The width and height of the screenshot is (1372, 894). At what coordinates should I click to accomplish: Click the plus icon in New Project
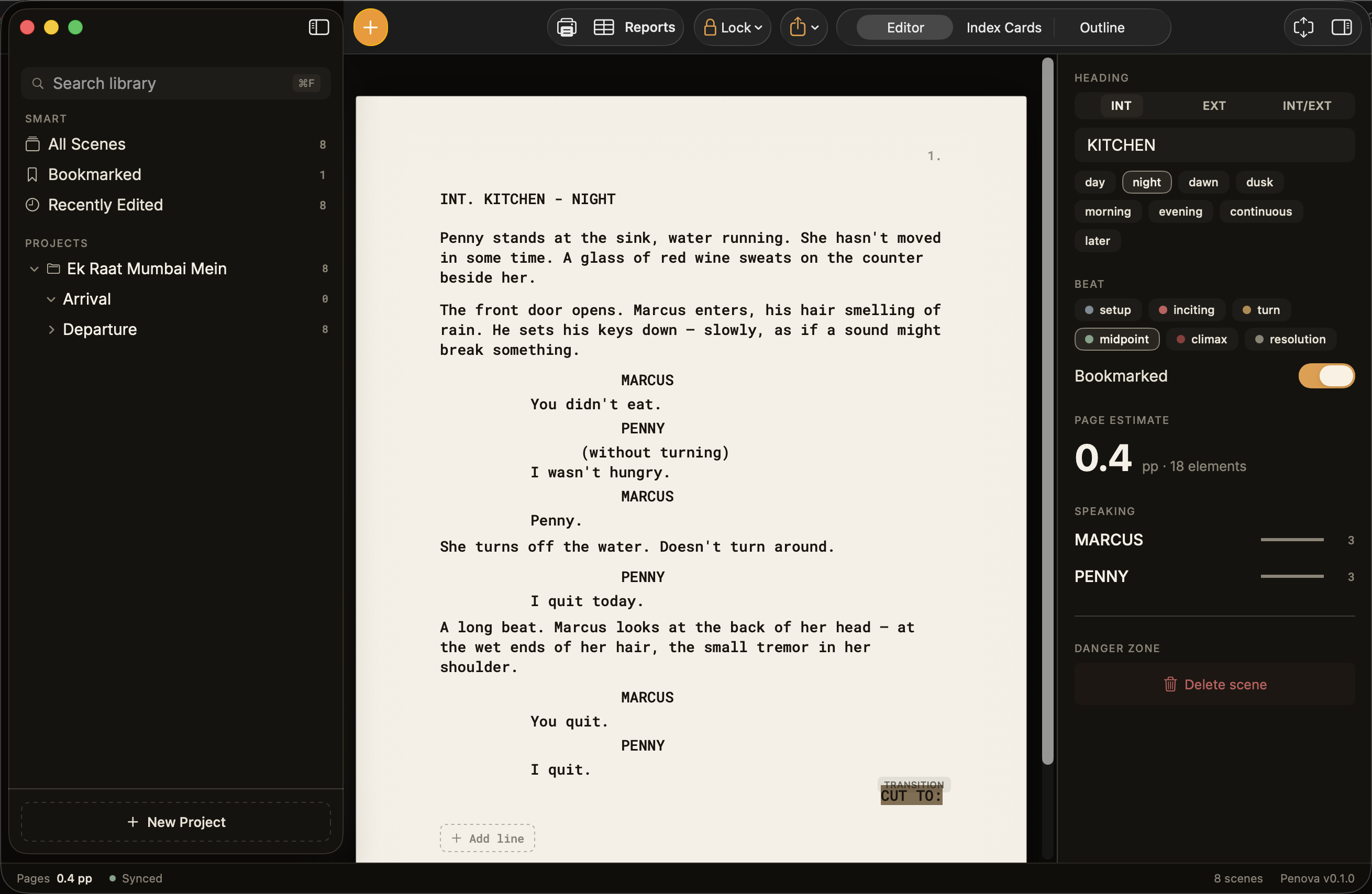(x=132, y=822)
